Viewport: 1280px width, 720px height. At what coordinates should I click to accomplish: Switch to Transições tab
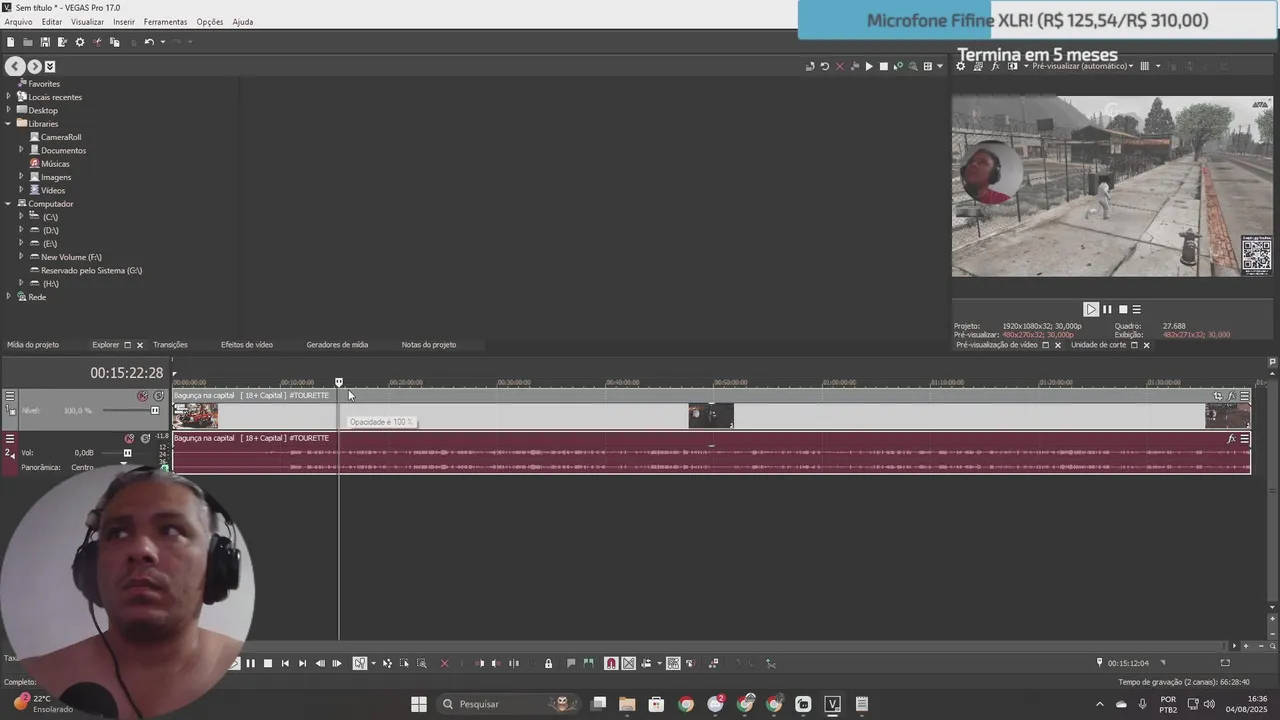click(170, 345)
